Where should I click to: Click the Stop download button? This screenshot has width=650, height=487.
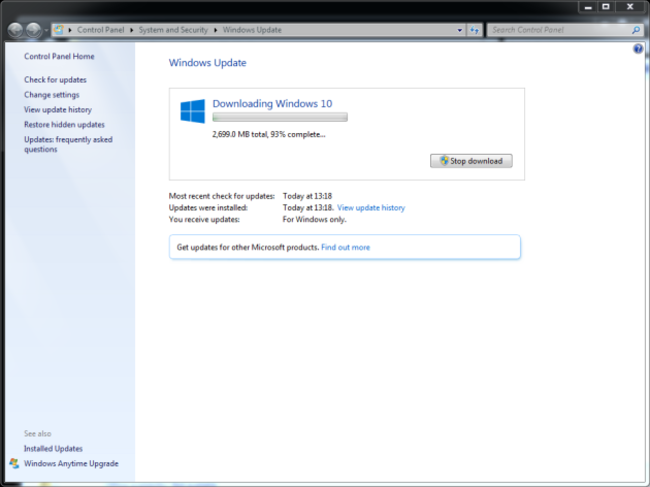point(471,161)
